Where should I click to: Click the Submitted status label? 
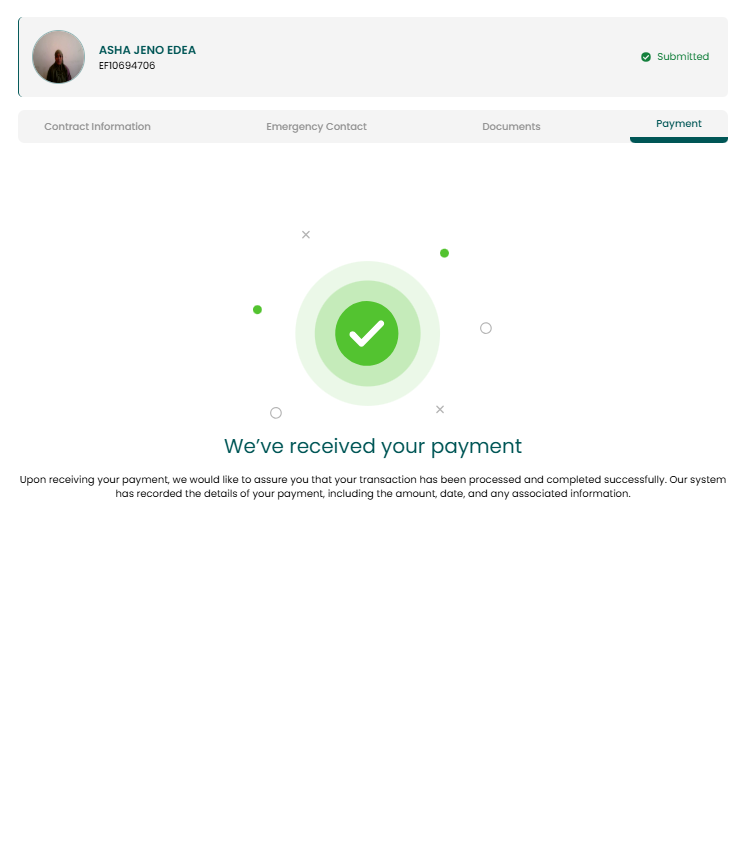coord(683,57)
